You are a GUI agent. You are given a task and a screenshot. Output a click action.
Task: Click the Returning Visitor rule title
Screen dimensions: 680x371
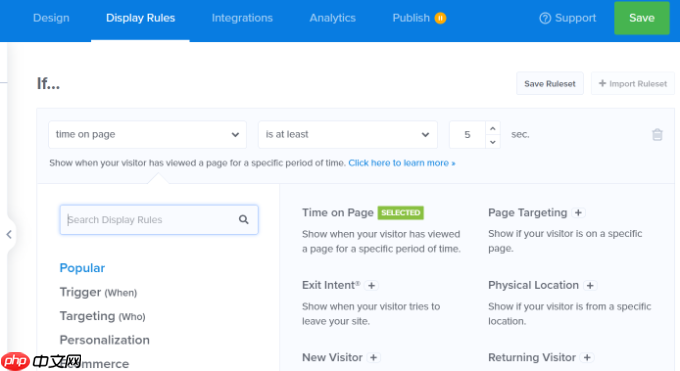coord(532,358)
